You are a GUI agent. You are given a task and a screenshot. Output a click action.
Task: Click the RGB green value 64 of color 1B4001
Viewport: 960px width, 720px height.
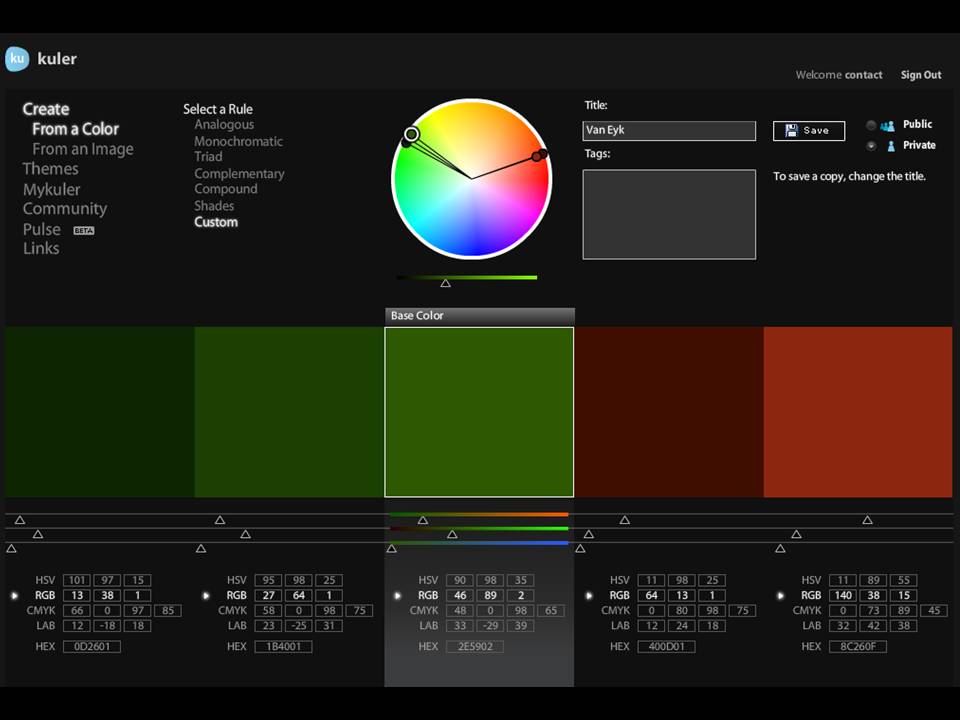(x=299, y=595)
